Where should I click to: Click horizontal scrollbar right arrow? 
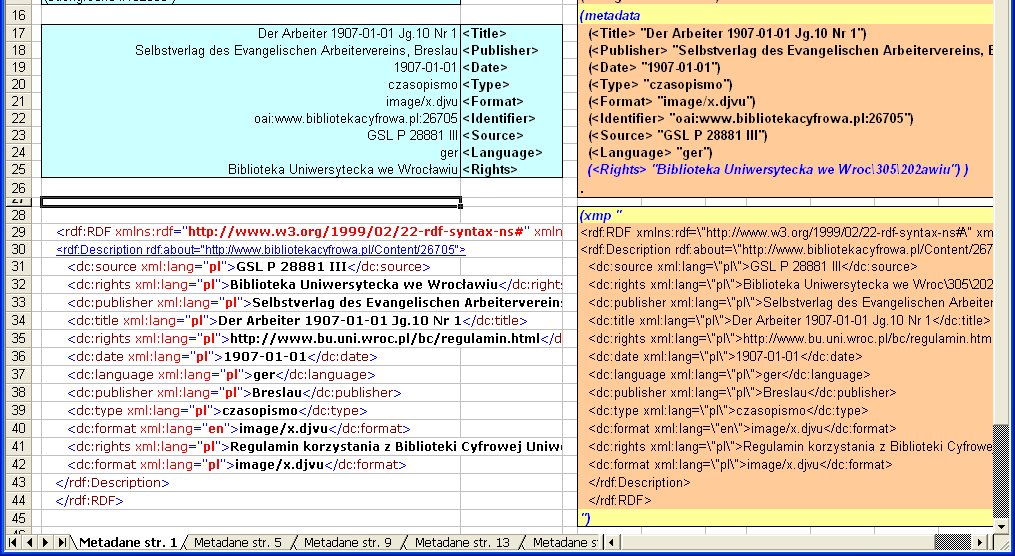pos(980,542)
